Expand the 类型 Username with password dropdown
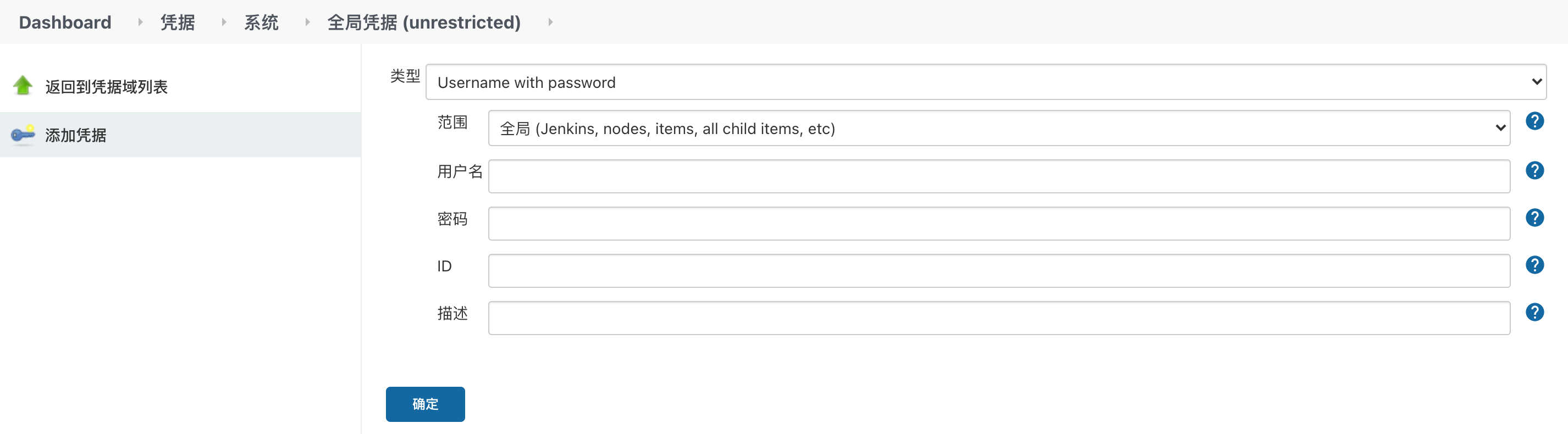This screenshot has width=1568, height=434. coord(985,82)
